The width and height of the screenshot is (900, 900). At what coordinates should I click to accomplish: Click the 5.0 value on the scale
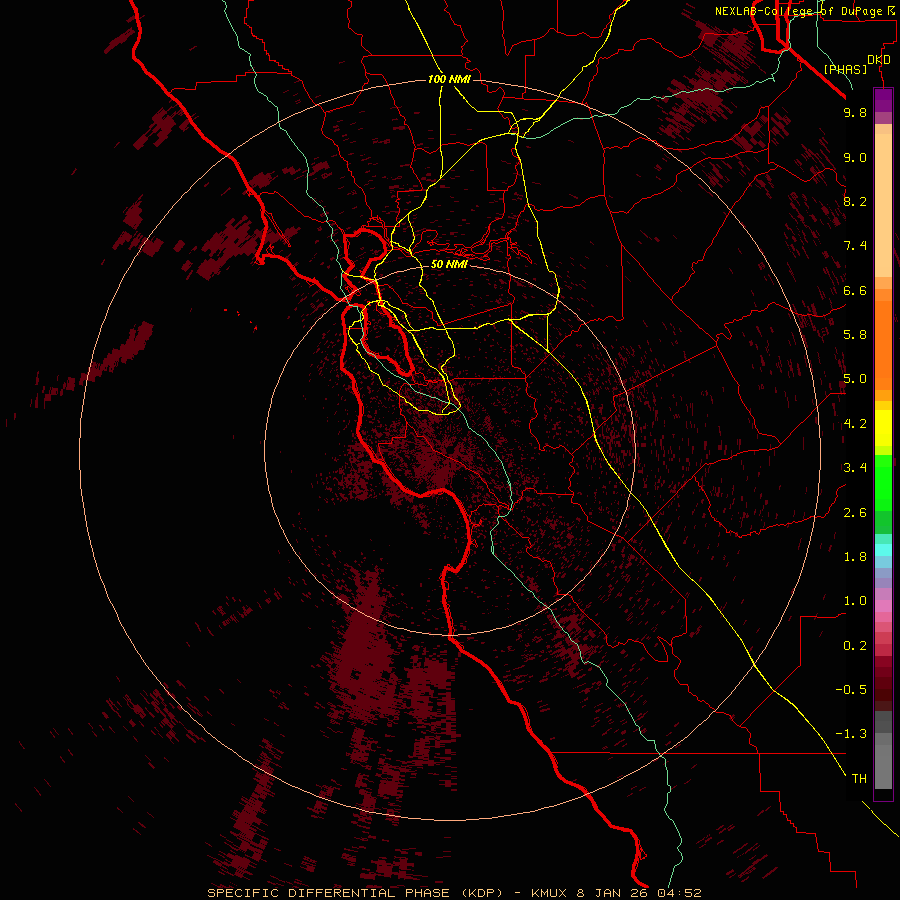[x=855, y=379]
